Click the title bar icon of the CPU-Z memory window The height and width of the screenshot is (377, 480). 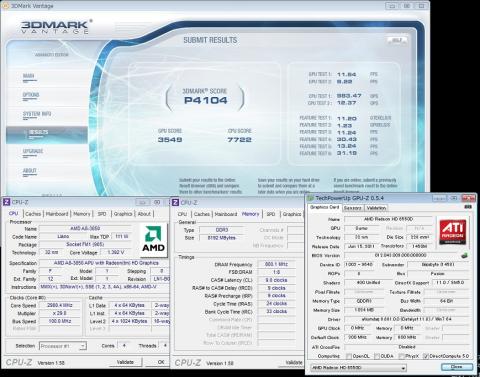coord(175,202)
